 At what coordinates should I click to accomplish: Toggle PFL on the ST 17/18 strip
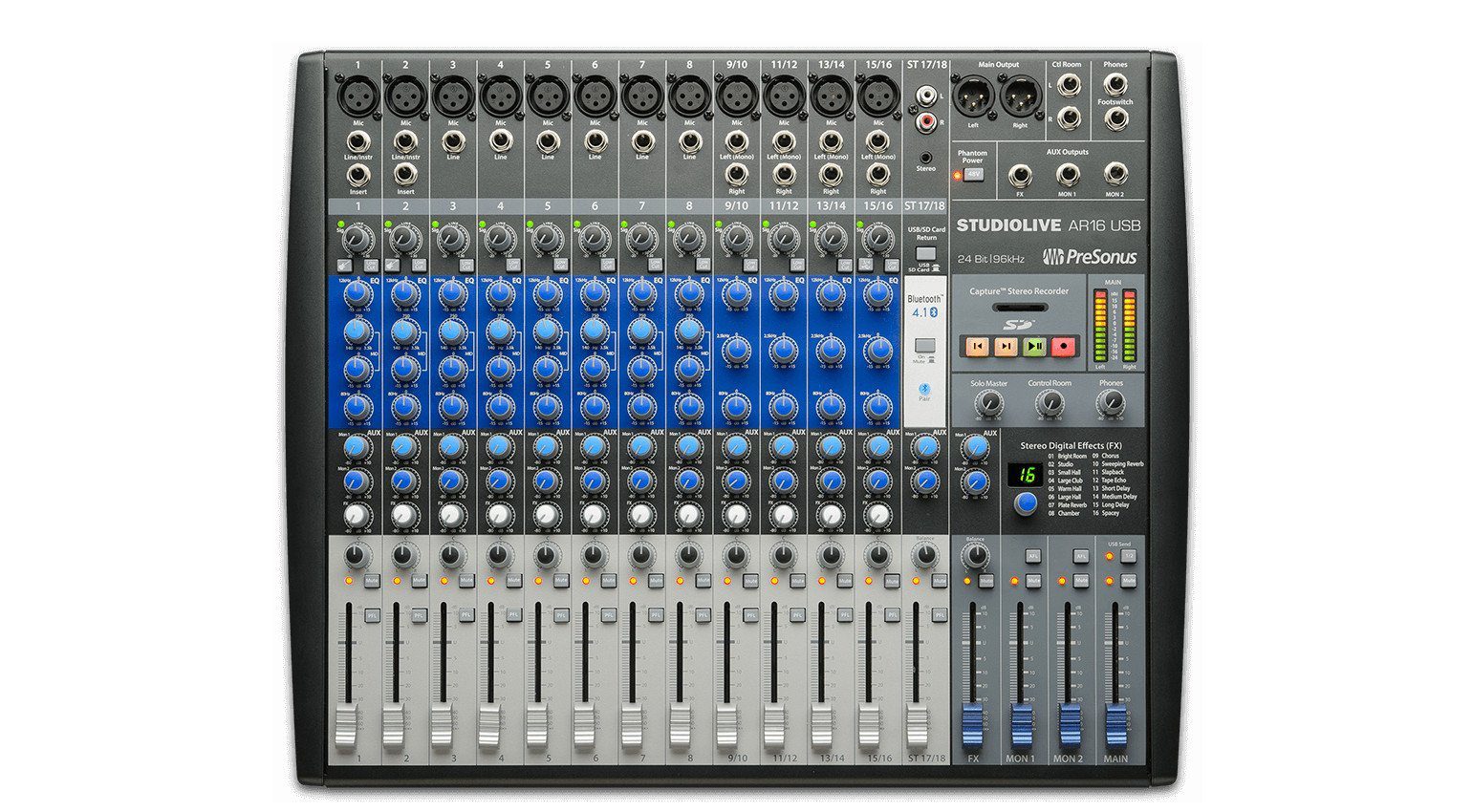click(939, 616)
